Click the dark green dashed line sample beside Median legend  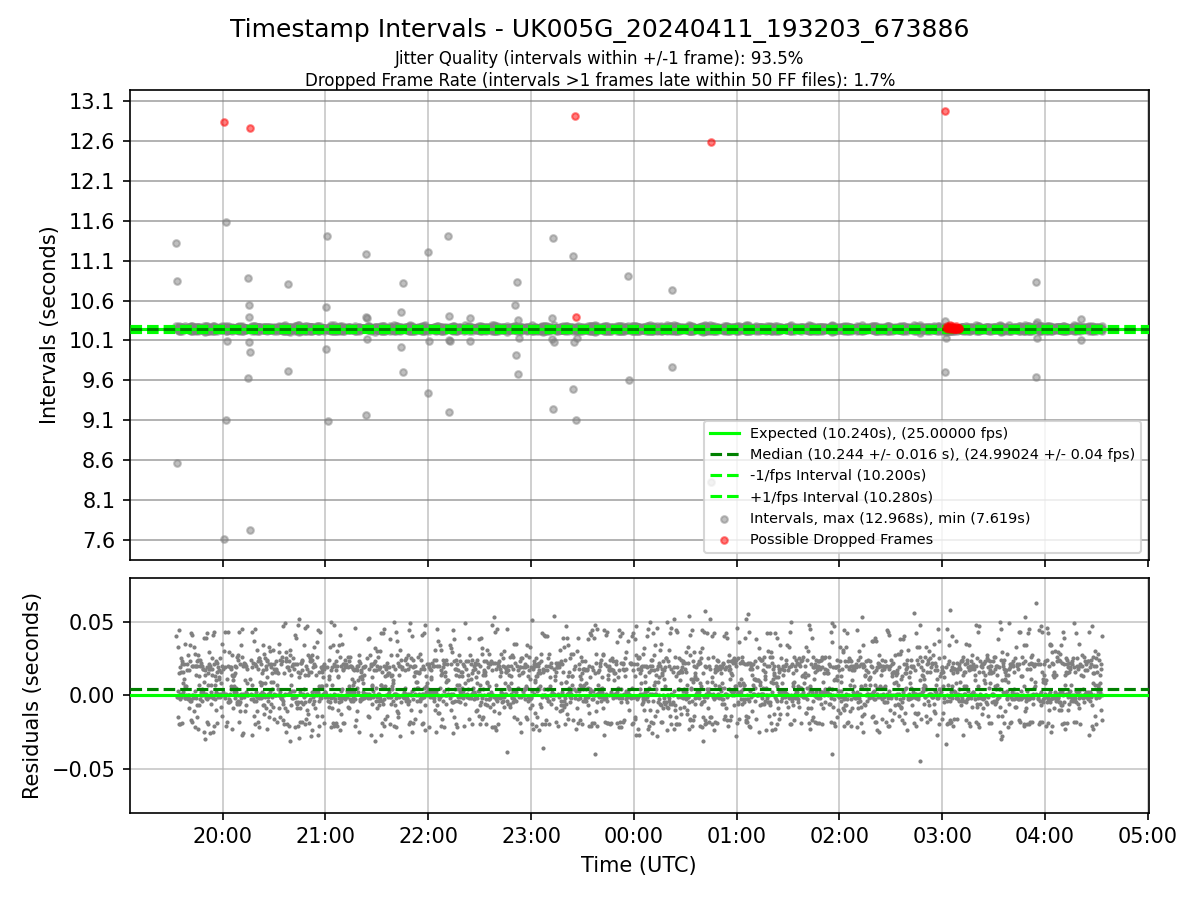click(725, 454)
